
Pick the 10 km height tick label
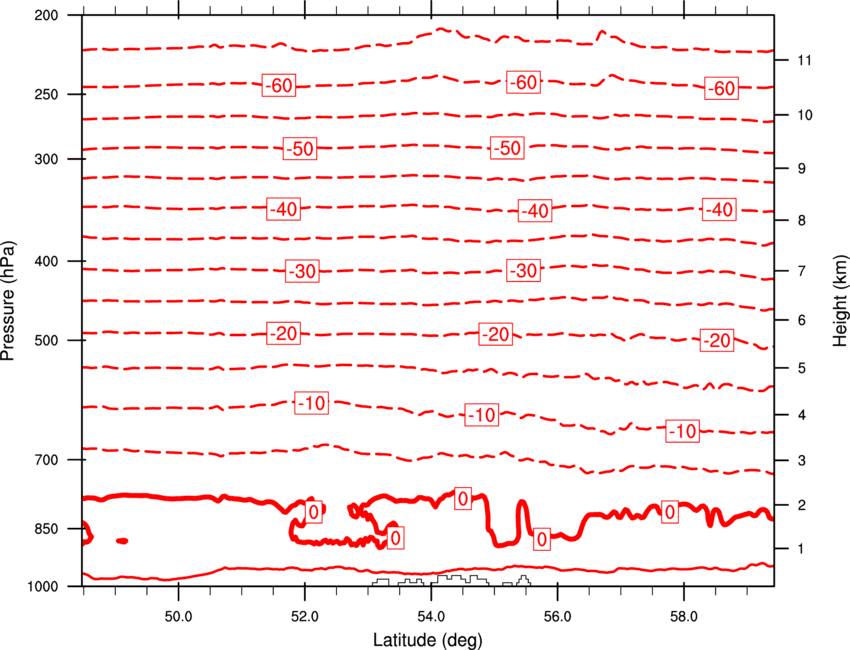pos(805,115)
